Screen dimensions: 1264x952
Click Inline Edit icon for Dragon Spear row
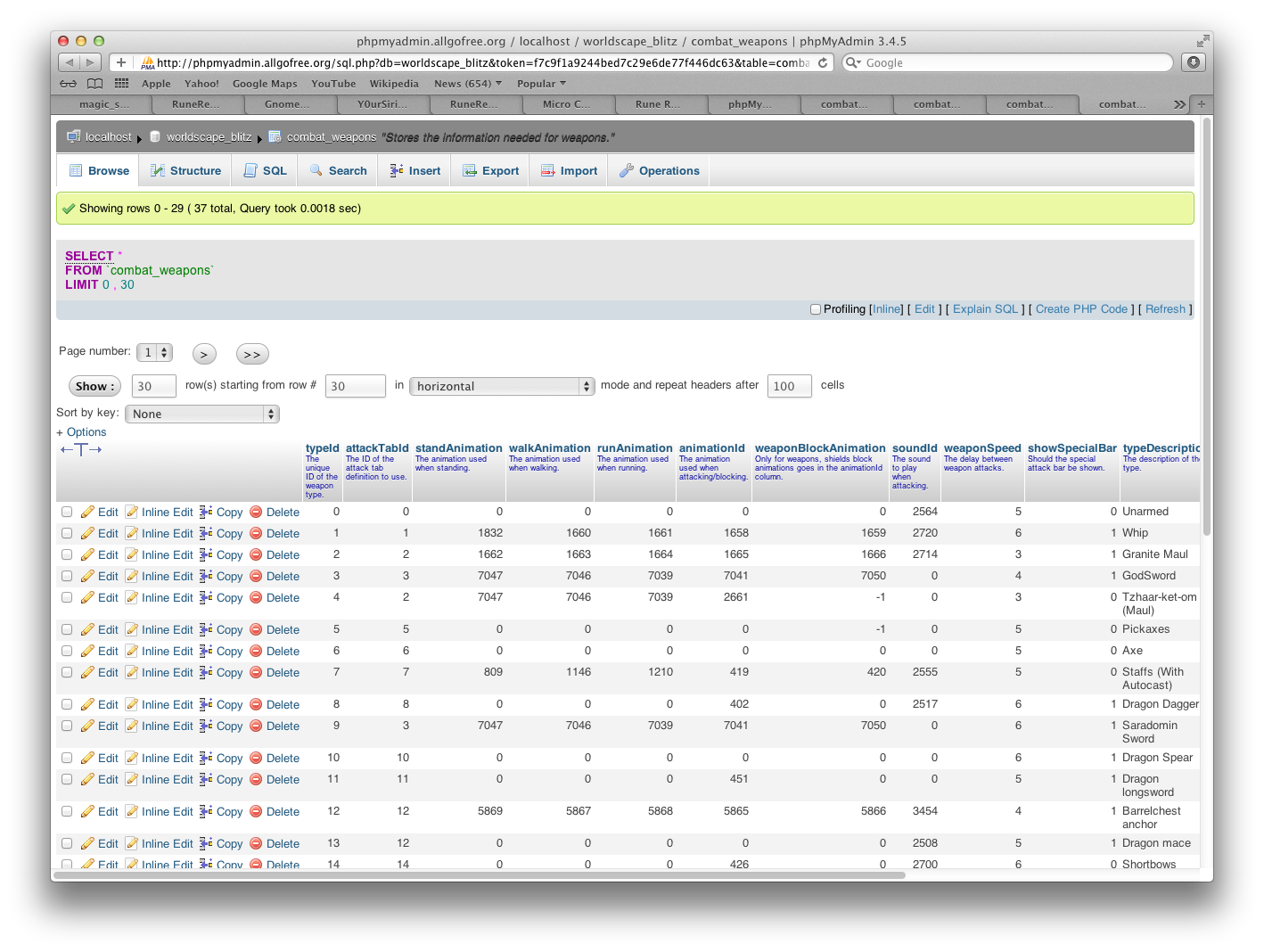[132, 758]
